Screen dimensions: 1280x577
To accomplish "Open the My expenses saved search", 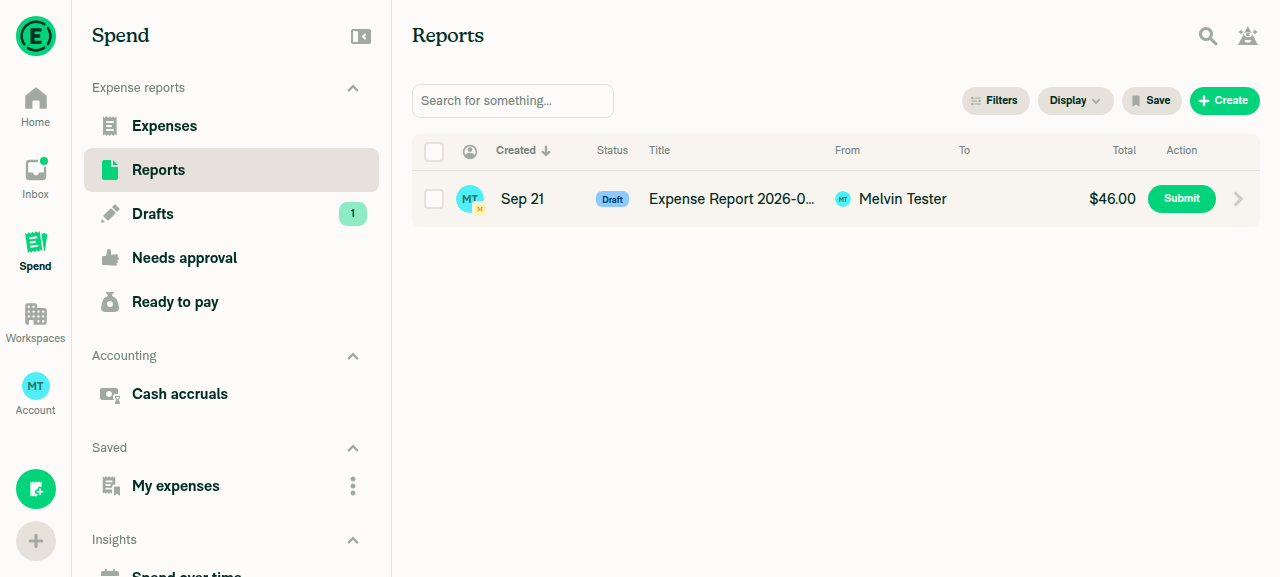I will [231, 486].
